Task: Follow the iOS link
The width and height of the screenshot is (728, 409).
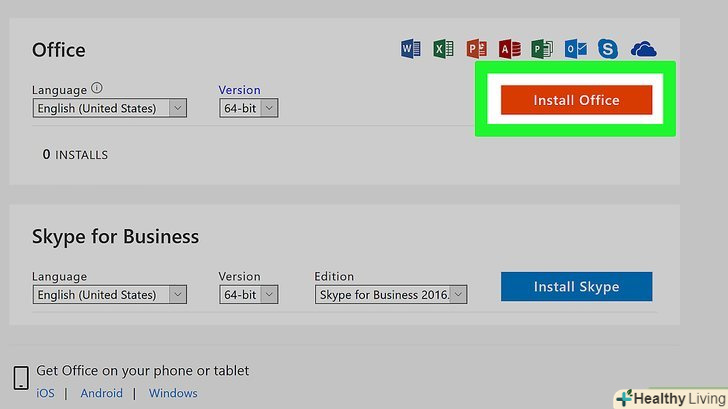Action: tap(46, 393)
